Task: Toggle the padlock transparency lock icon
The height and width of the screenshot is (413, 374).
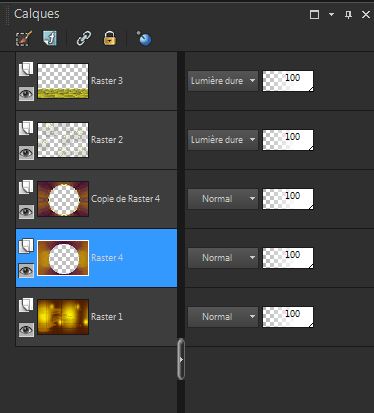Action: [110, 38]
